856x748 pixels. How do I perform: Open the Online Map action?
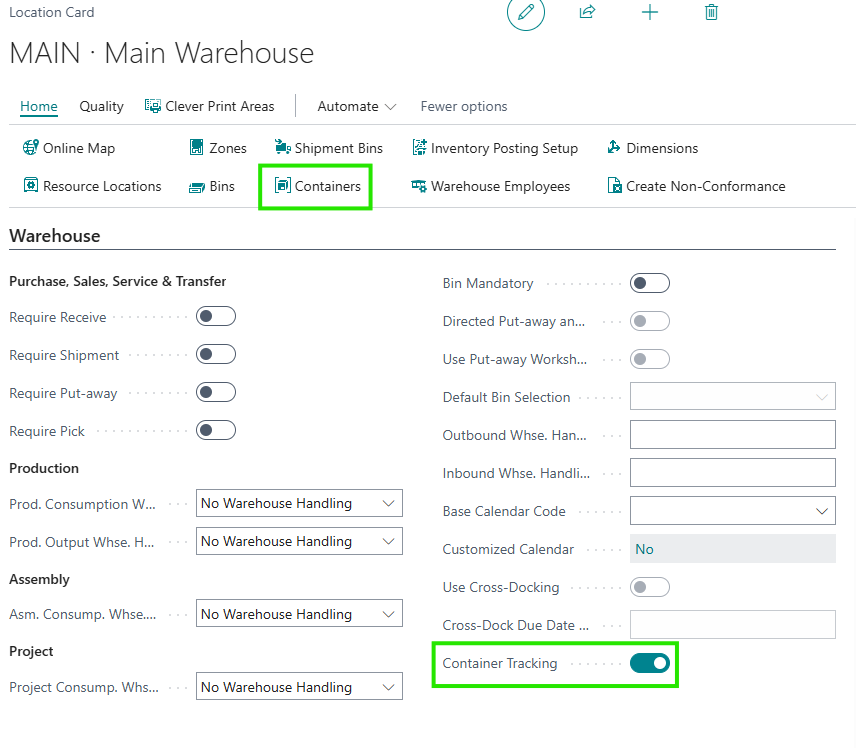coord(69,148)
